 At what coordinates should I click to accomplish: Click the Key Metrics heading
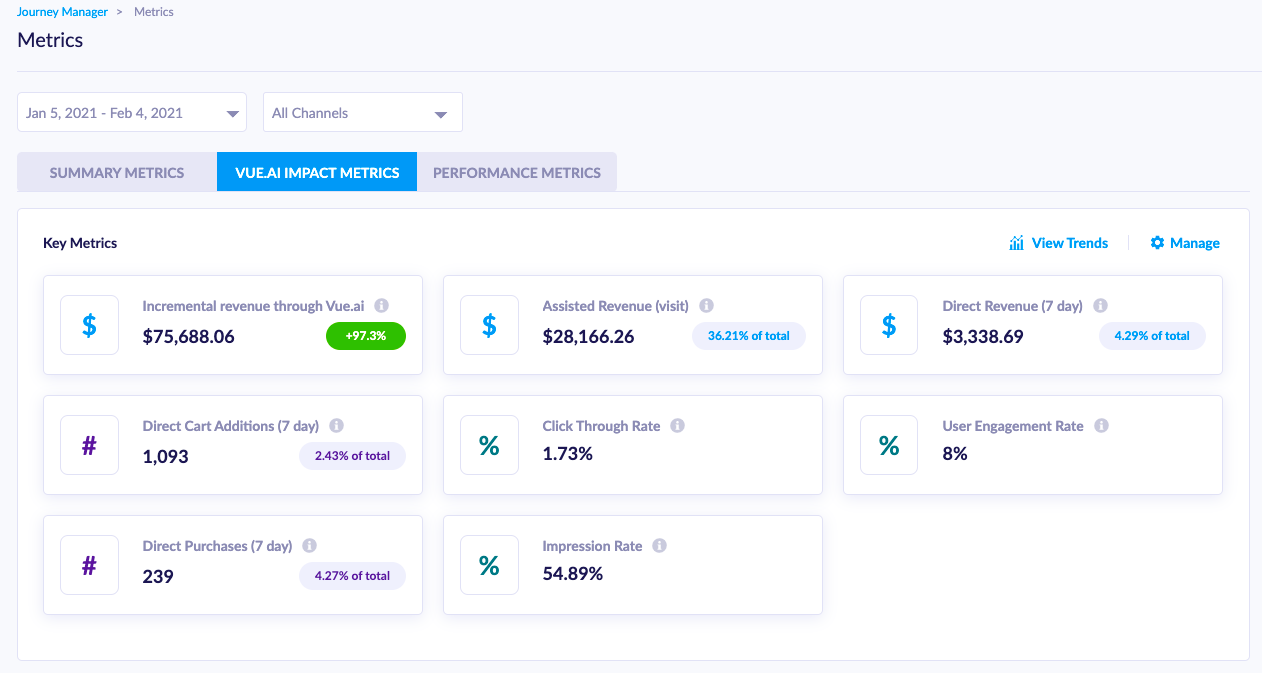click(x=80, y=243)
